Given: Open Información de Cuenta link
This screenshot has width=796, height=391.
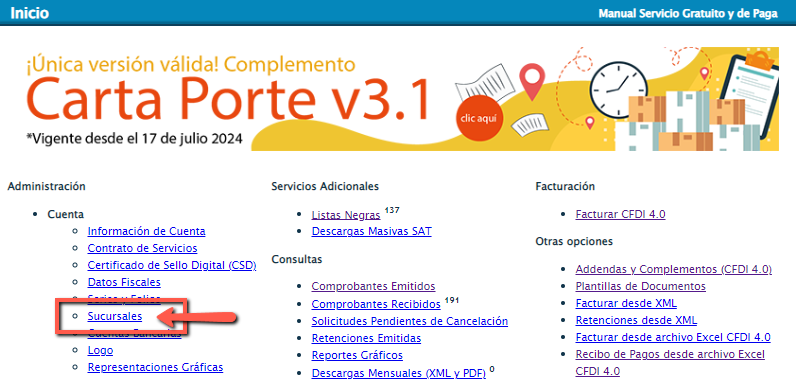Looking at the screenshot, I should pos(146,232).
